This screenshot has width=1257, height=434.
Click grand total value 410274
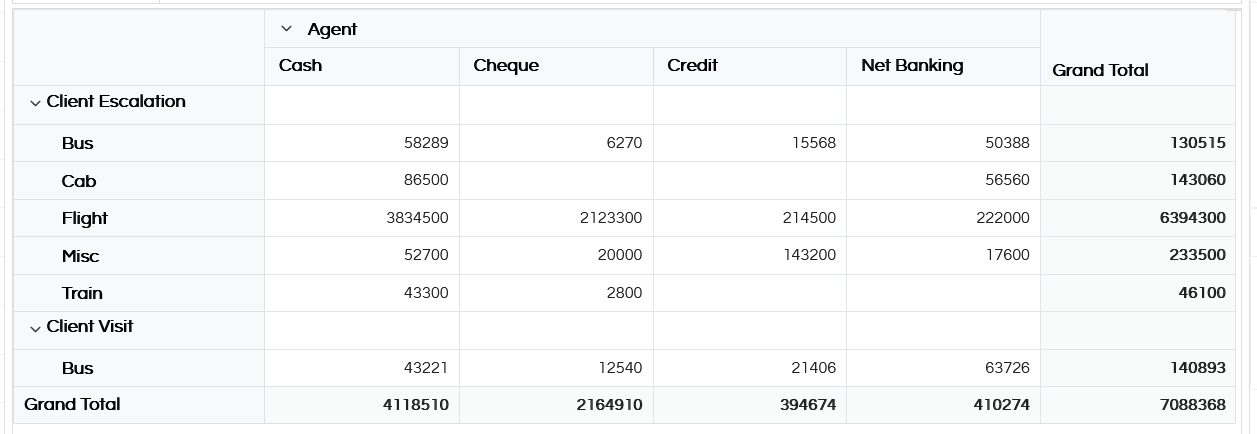[x=1002, y=405]
